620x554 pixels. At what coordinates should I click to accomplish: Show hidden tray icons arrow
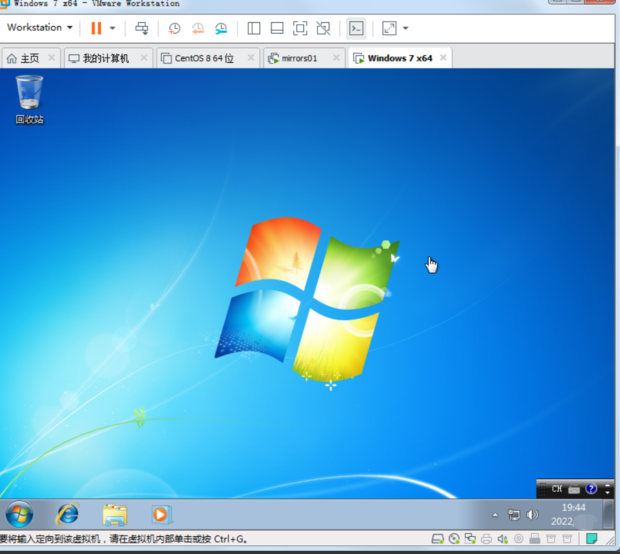click(495, 515)
